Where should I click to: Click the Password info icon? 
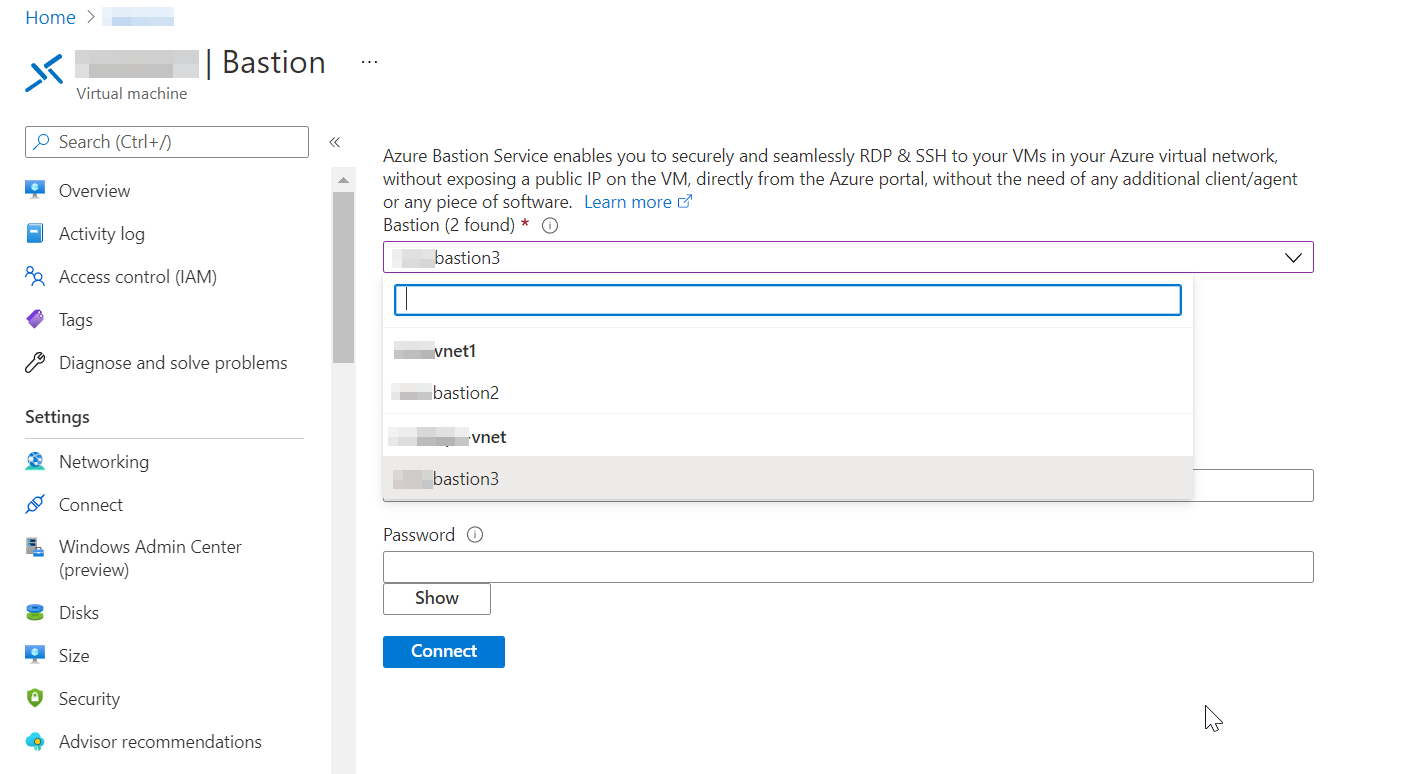pos(475,535)
